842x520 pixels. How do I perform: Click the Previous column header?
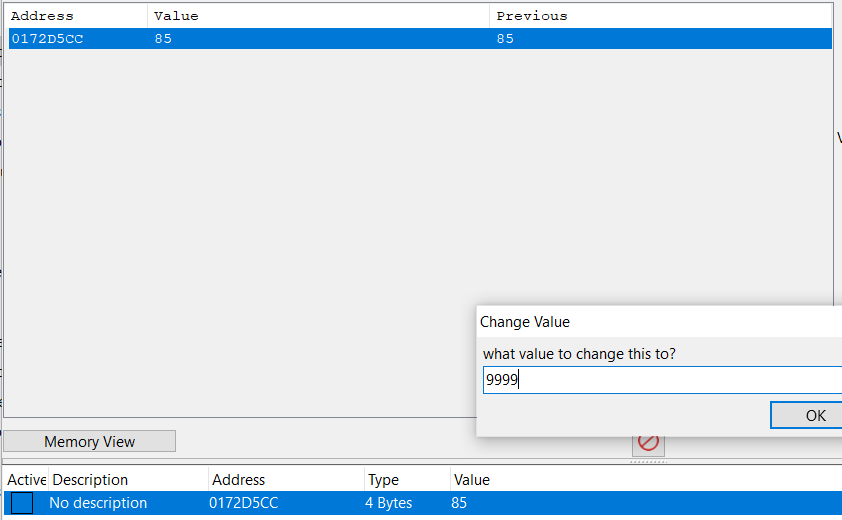[532, 16]
